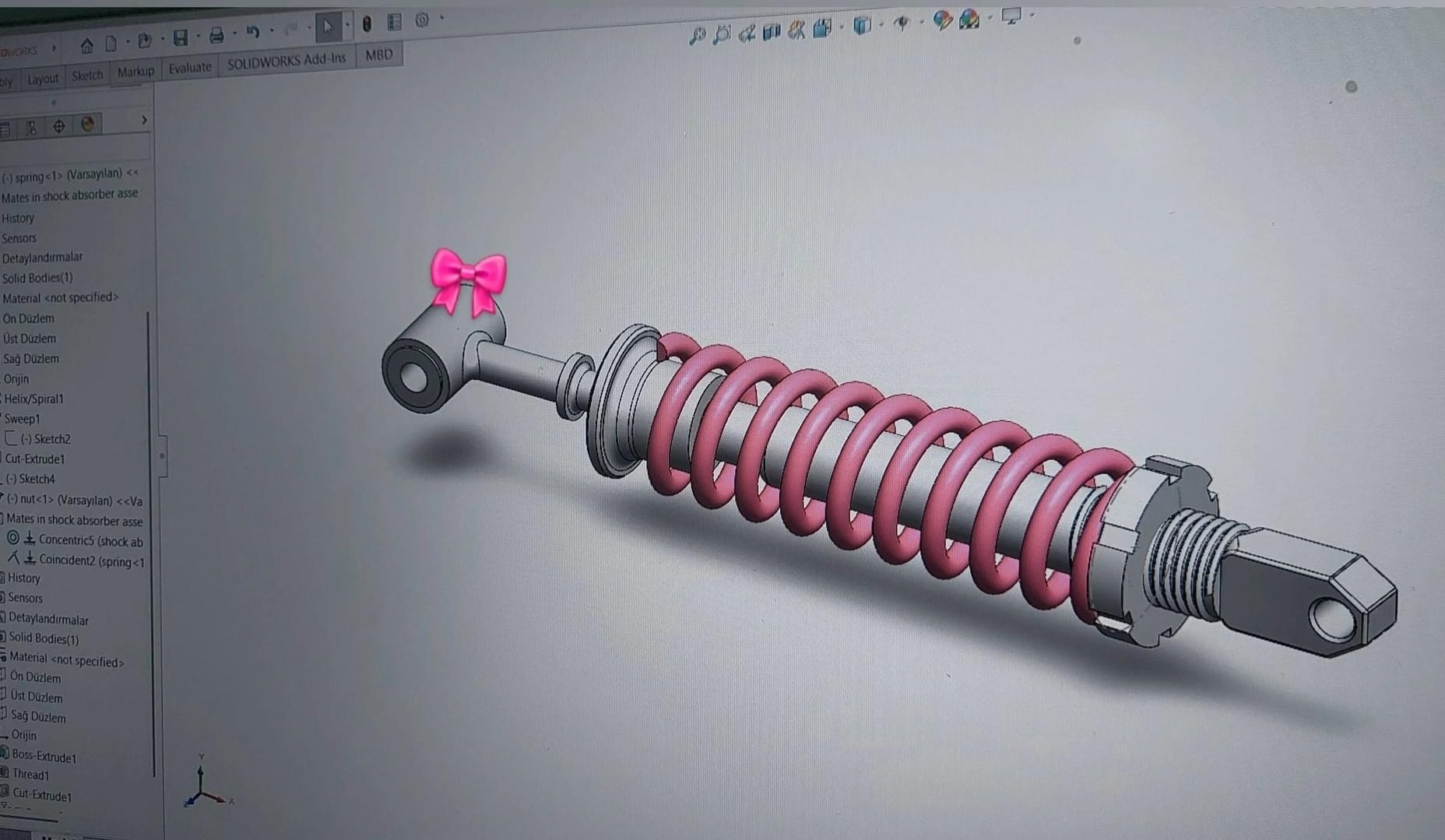Open Dynamic Annotation Views icon
This screenshot has height=840, width=1445.
click(796, 30)
